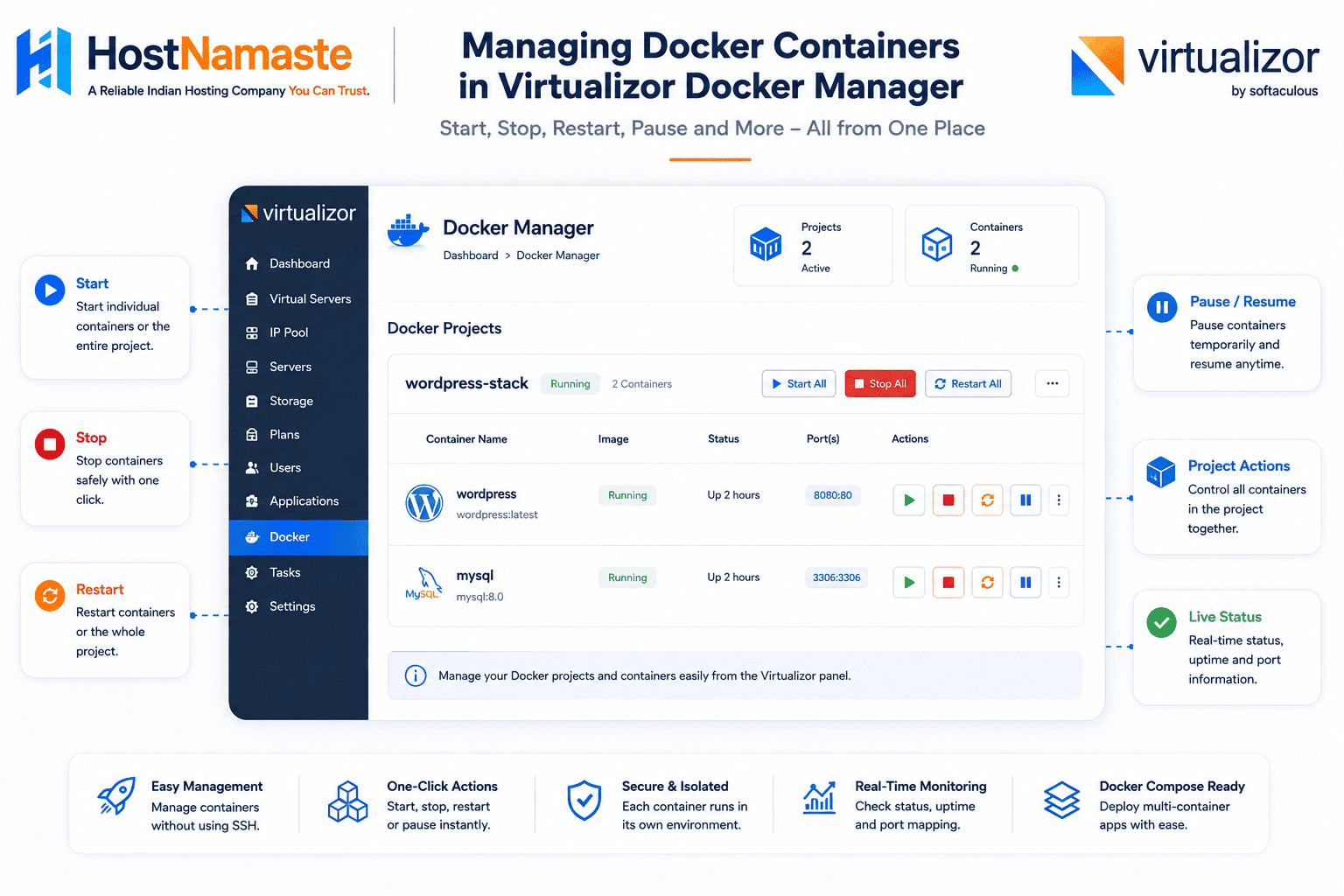
Task: Click the info icon in the bottom notice
Action: pyautogui.click(x=416, y=675)
